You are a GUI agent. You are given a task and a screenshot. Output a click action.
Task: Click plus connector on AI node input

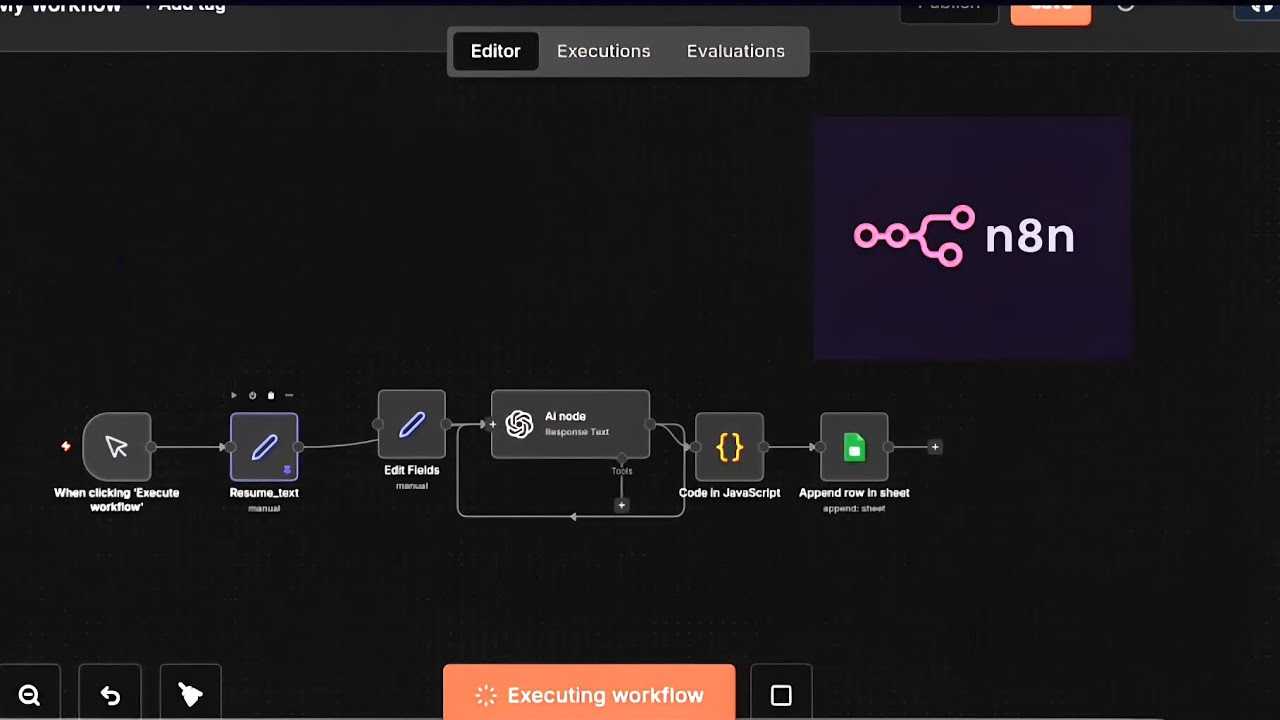coord(493,424)
